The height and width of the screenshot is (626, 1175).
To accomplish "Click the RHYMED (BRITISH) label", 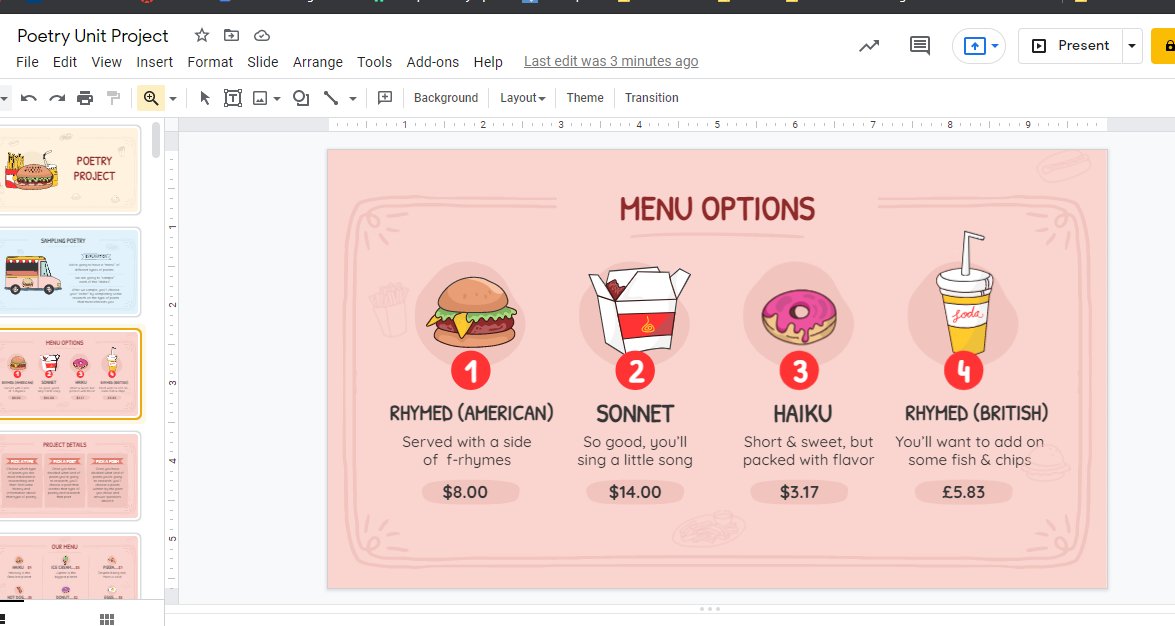I will click(x=976, y=413).
